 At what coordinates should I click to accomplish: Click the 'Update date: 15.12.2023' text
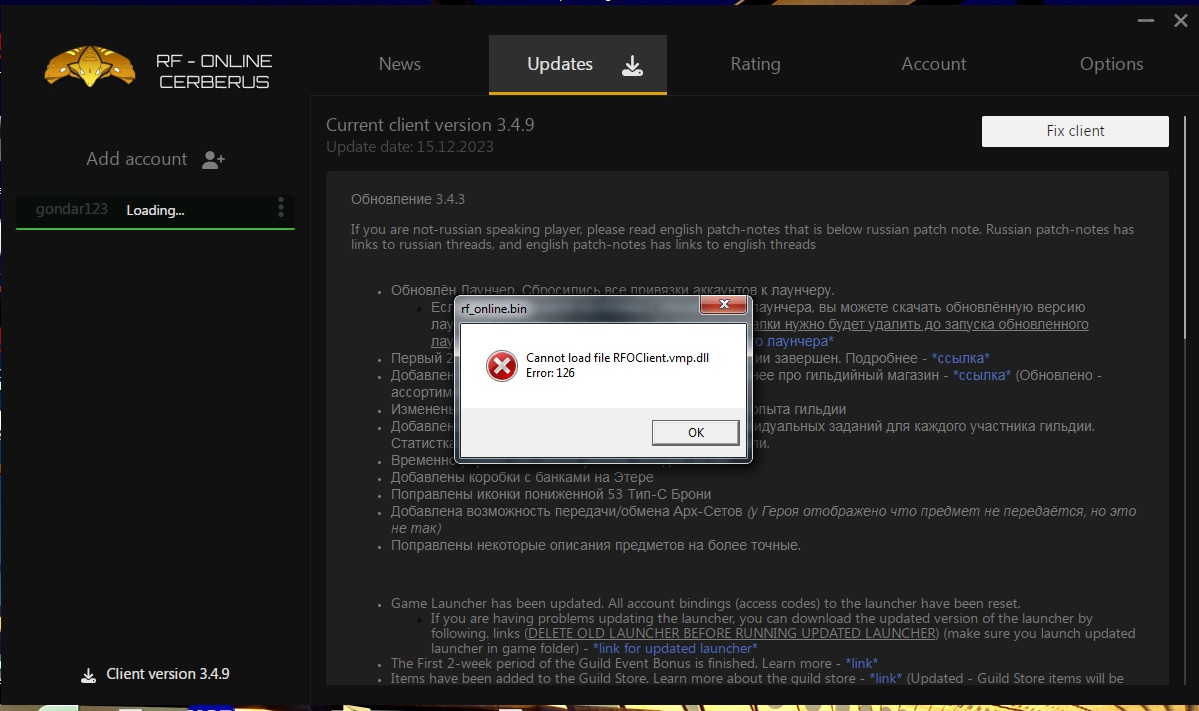point(410,147)
